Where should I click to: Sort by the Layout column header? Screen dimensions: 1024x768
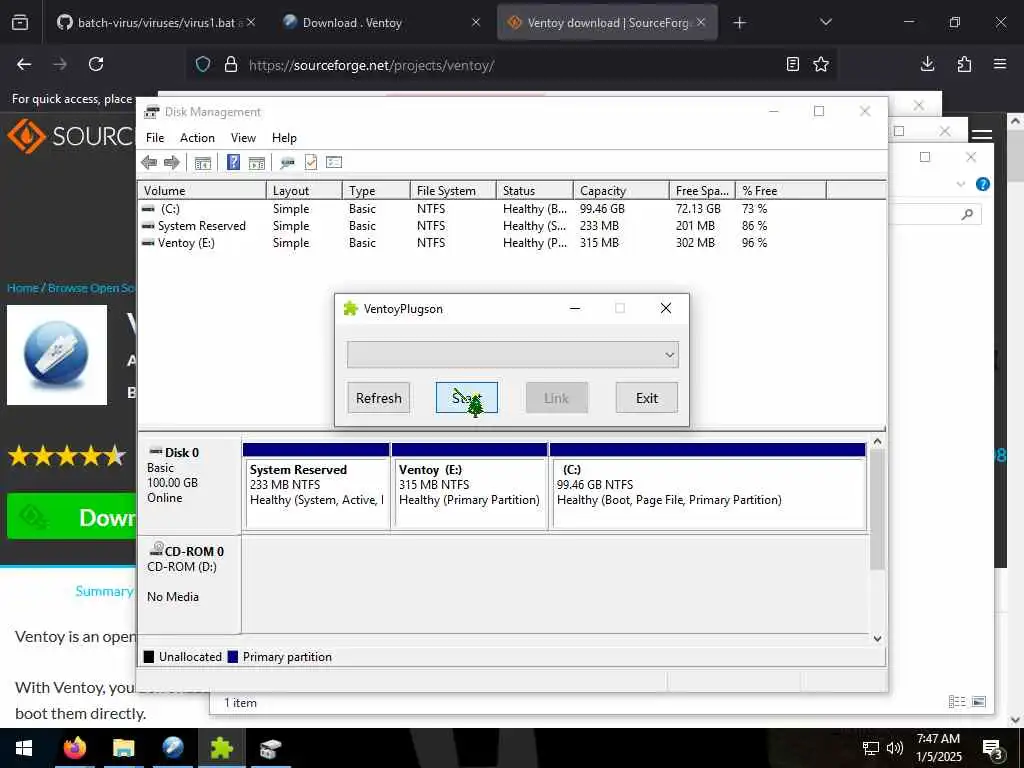pos(304,191)
